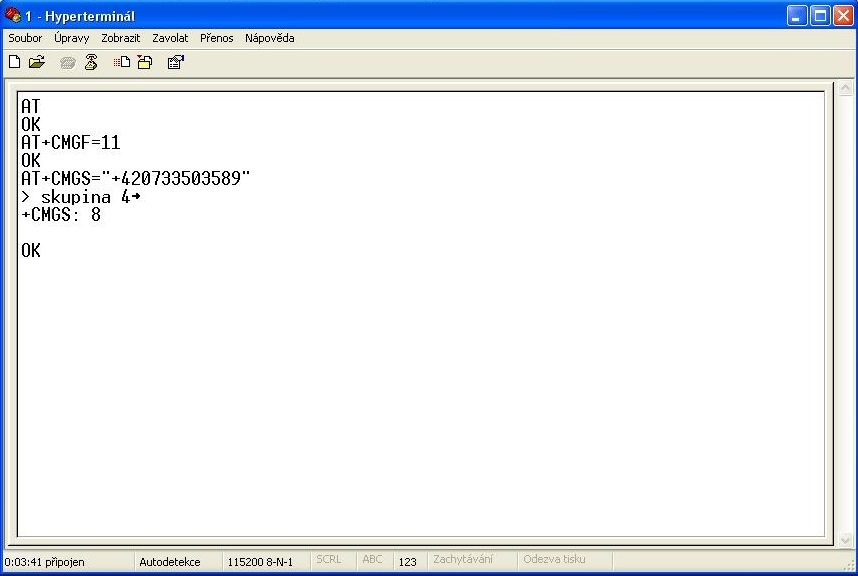Click the AT+CMGS phone number line
This screenshot has width=858, height=576.
click(x=135, y=178)
